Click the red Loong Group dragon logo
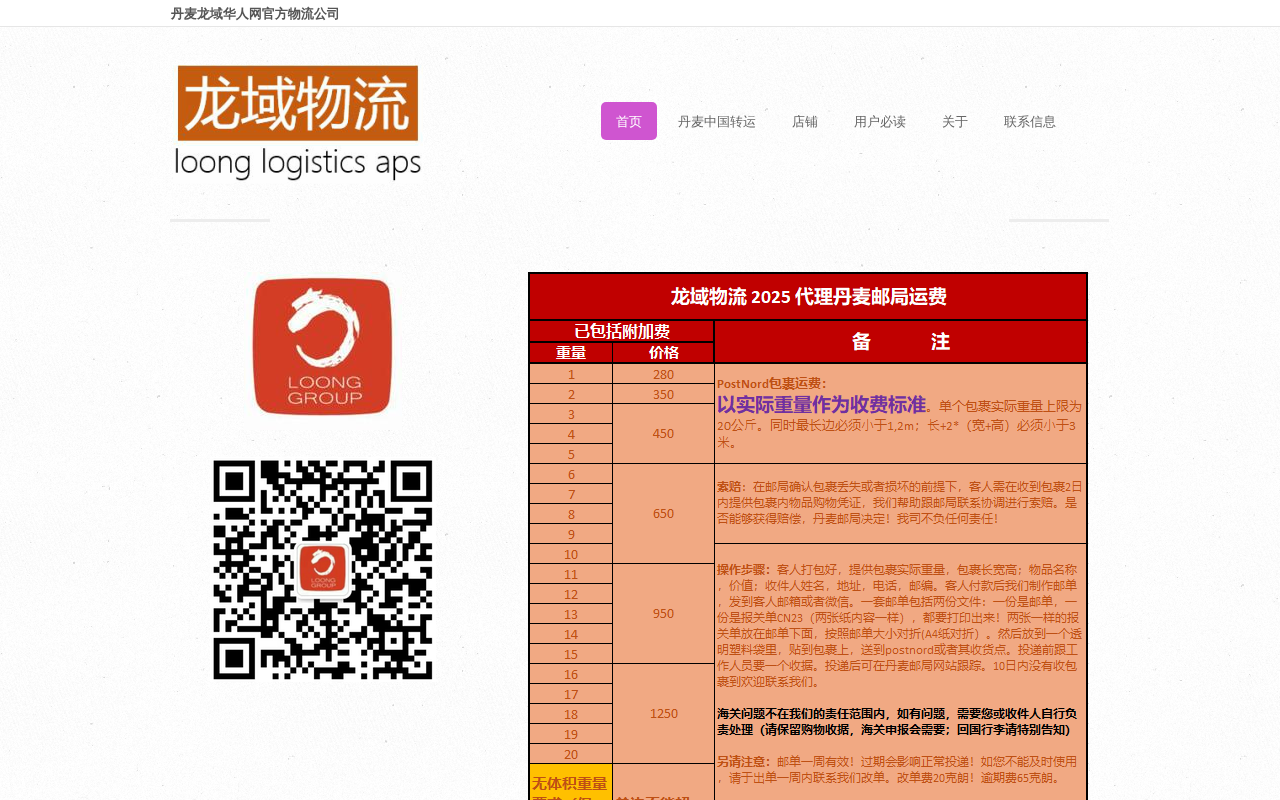This screenshot has width=1280, height=800. [322, 346]
